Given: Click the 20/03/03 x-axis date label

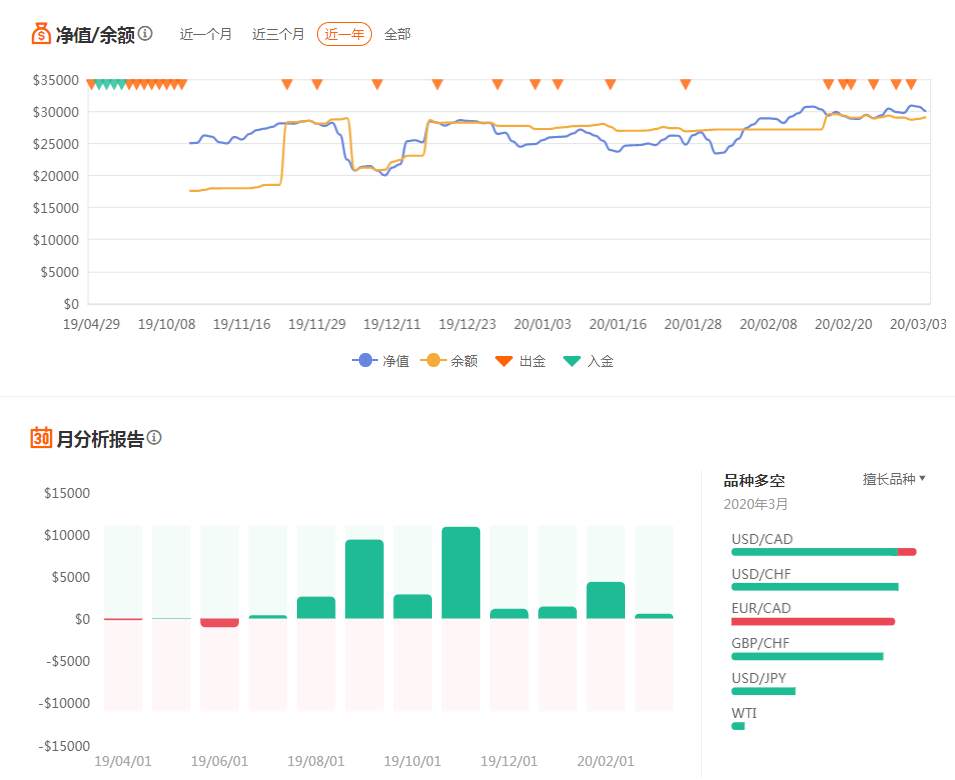Looking at the screenshot, I should click(918, 324).
